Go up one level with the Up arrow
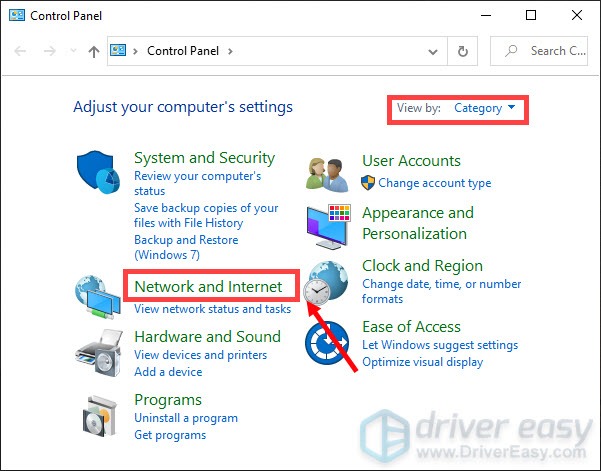 point(93,51)
